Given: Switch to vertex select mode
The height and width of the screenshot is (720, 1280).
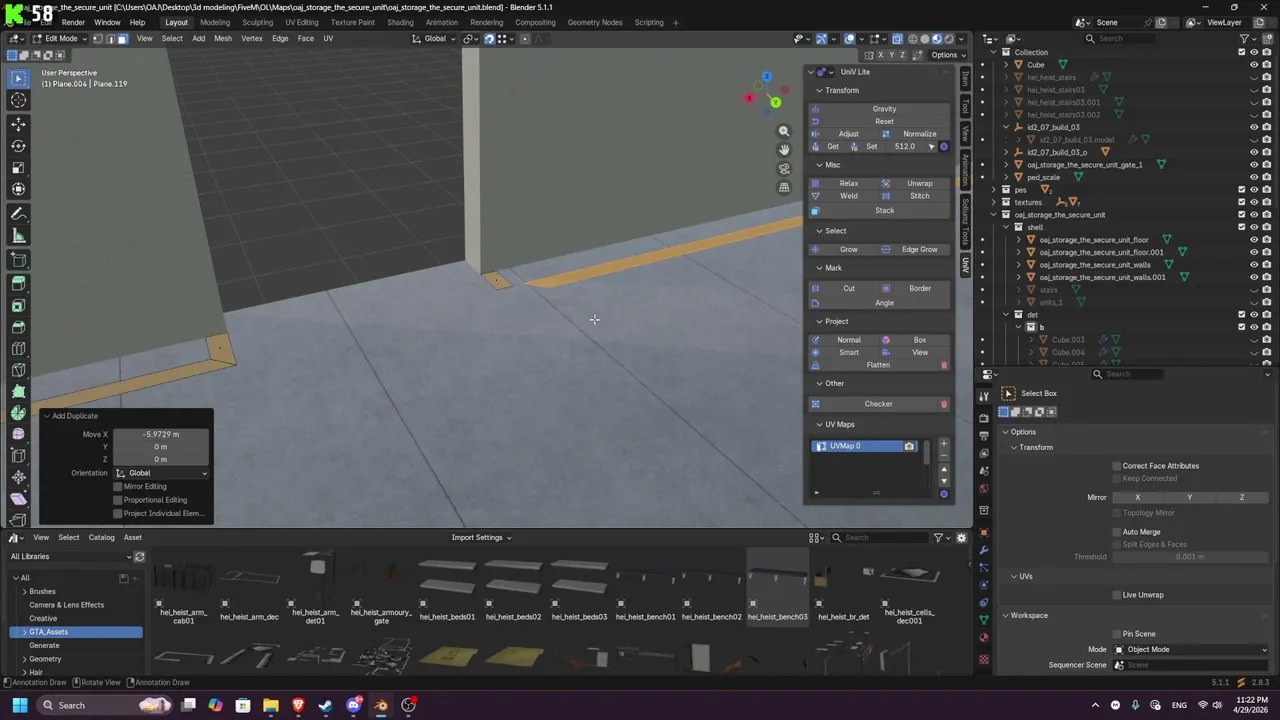Looking at the screenshot, I should click(x=97, y=39).
